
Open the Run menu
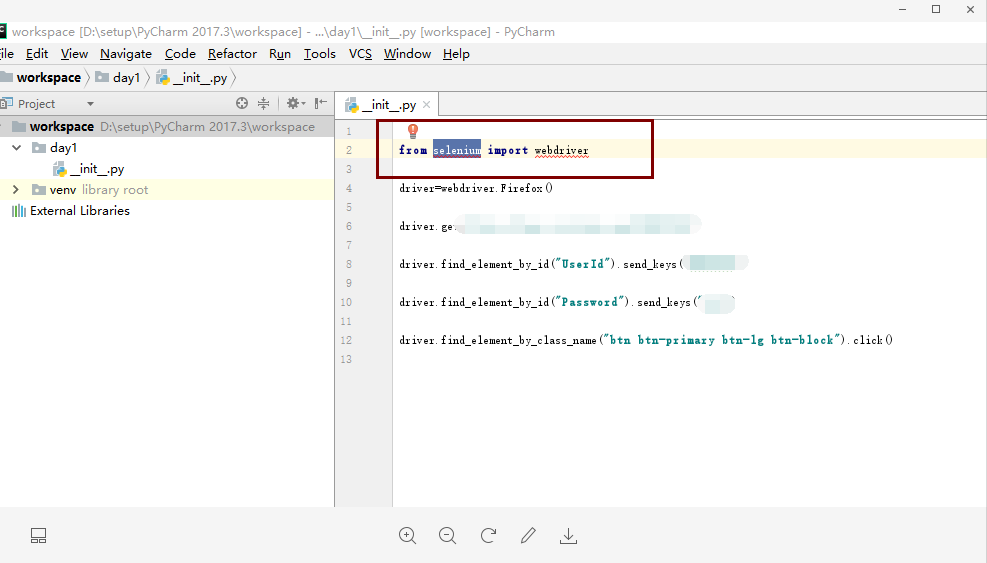pos(279,54)
